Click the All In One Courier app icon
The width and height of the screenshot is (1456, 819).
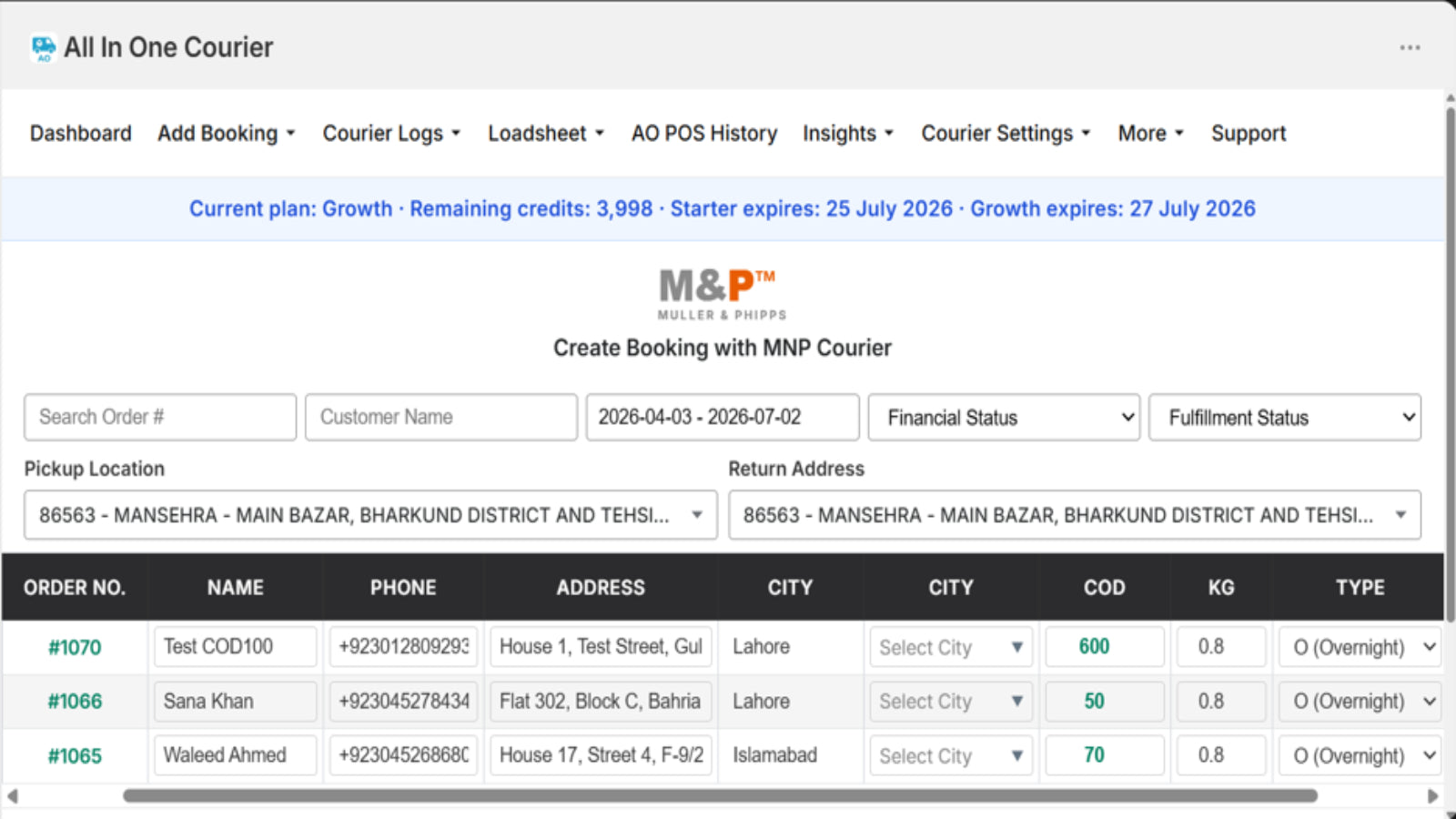pos(43,47)
